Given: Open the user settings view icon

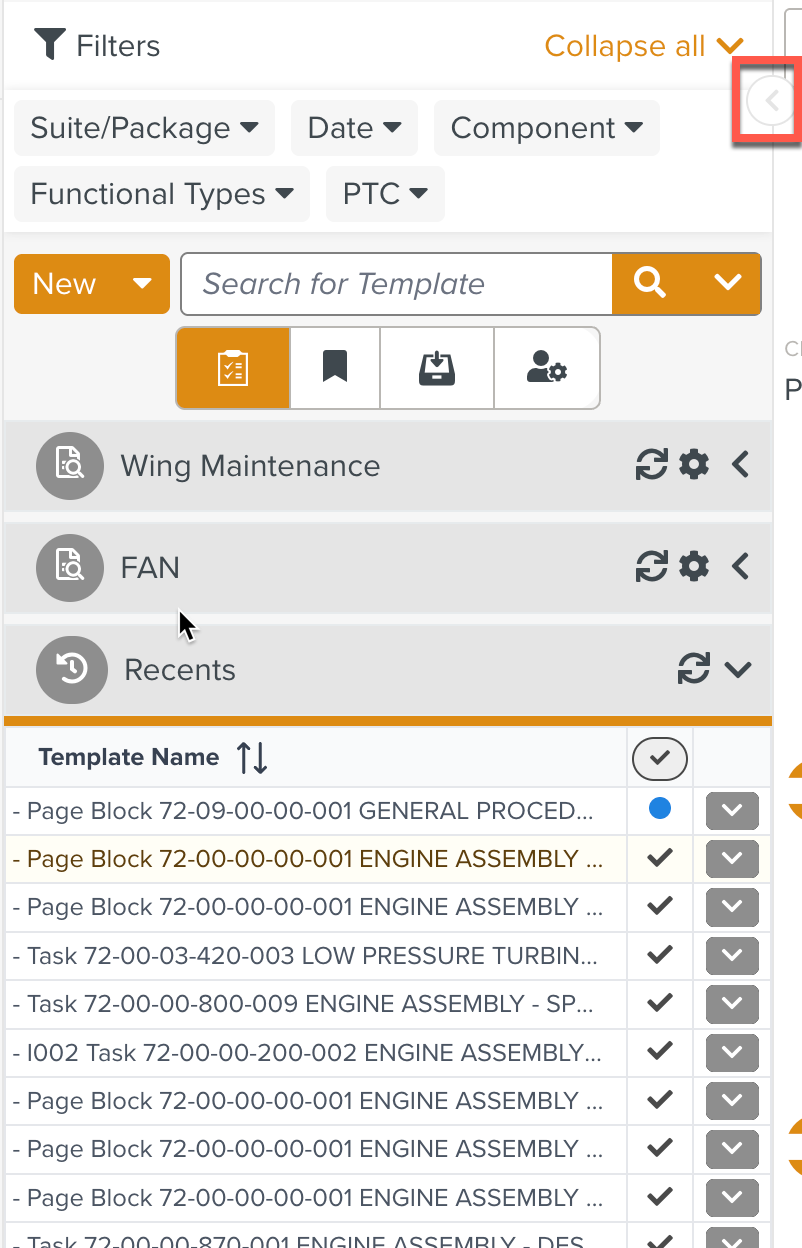Looking at the screenshot, I should (x=547, y=368).
